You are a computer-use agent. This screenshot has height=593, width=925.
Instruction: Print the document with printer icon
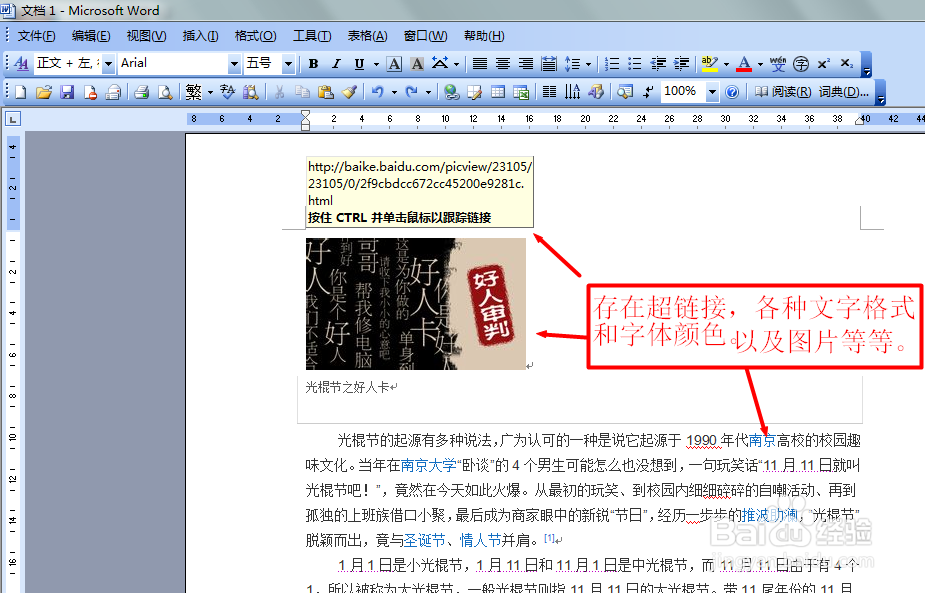coord(141,92)
